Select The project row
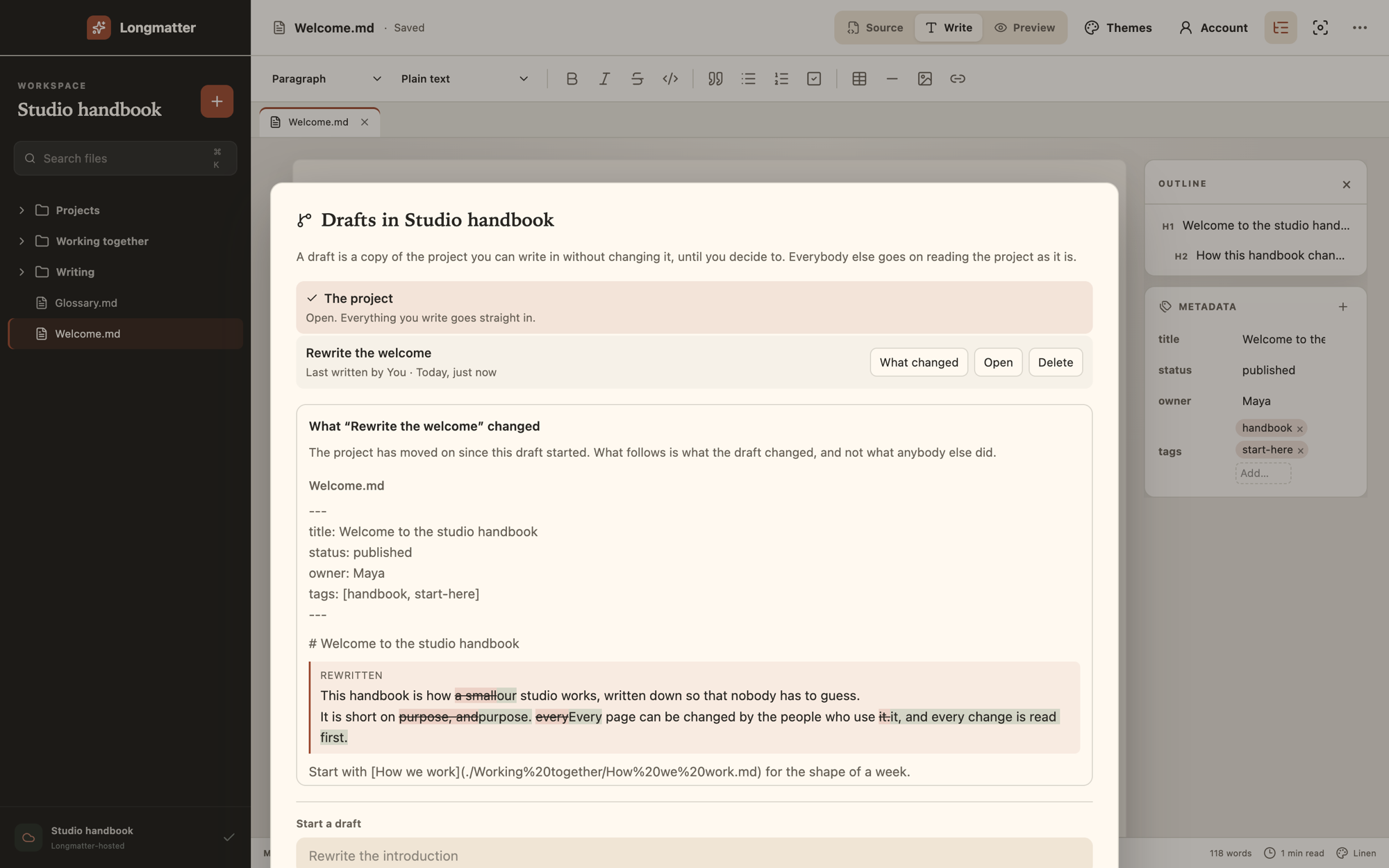 click(694, 307)
